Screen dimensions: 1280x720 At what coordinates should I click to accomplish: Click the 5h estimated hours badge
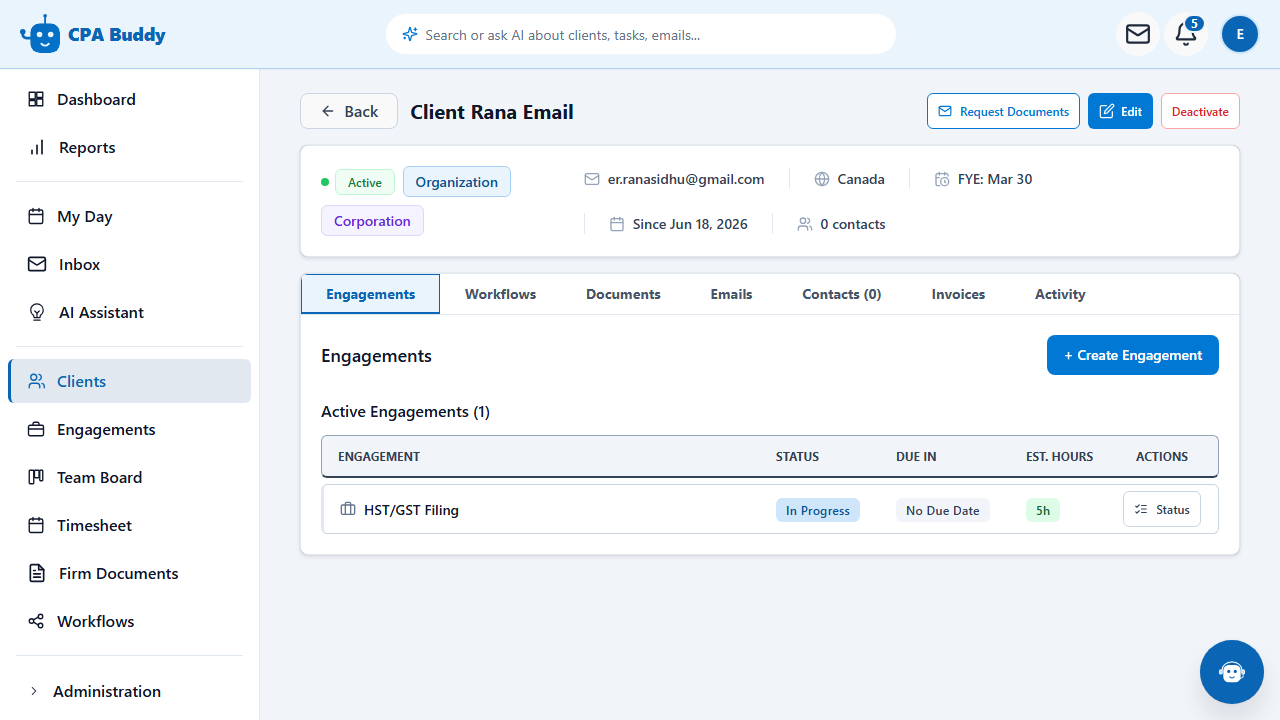pos(1043,510)
